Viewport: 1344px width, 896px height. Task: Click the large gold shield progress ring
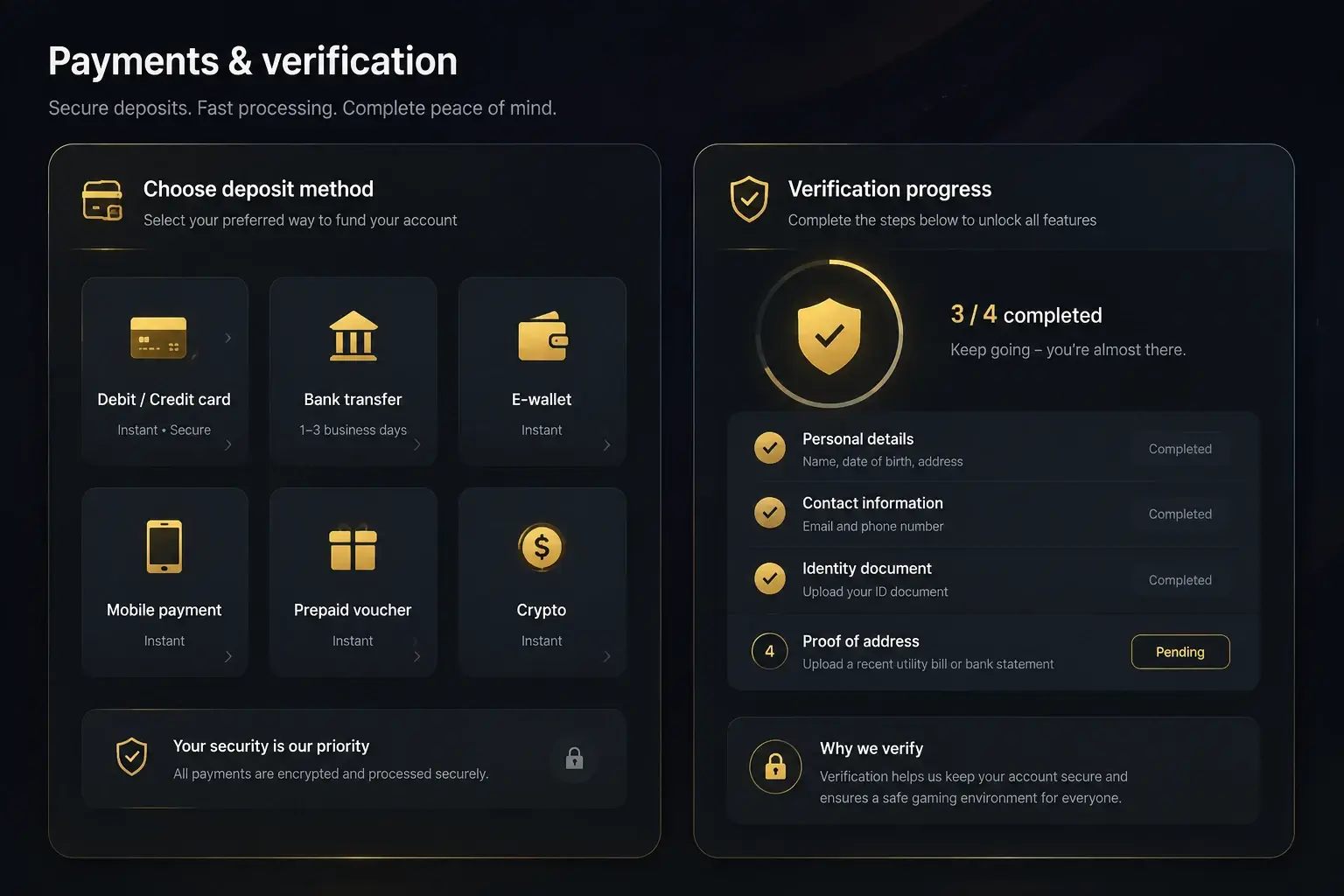(829, 333)
